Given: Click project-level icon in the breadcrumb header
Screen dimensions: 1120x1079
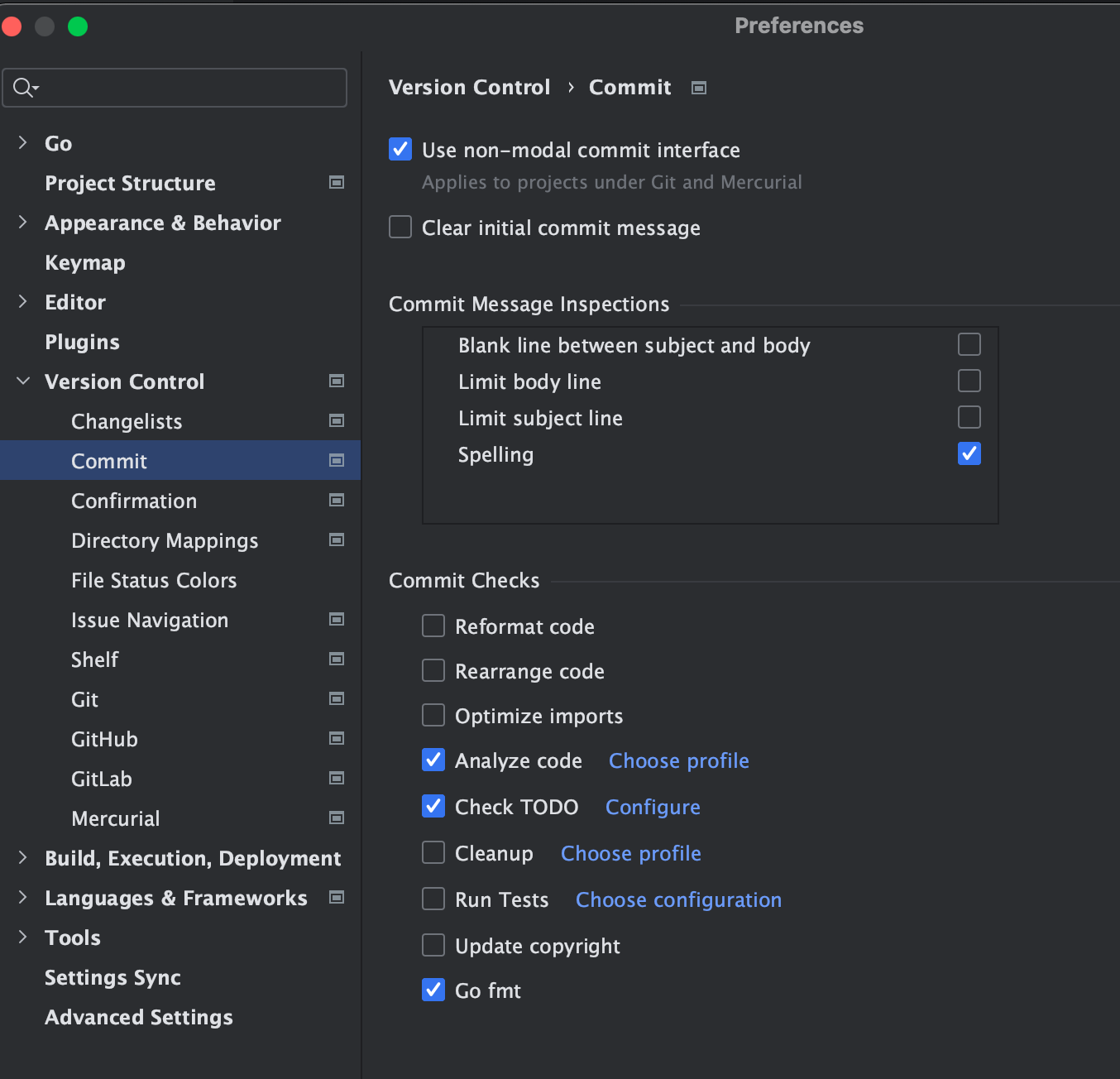Looking at the screenshot, I should coord(699,88).
